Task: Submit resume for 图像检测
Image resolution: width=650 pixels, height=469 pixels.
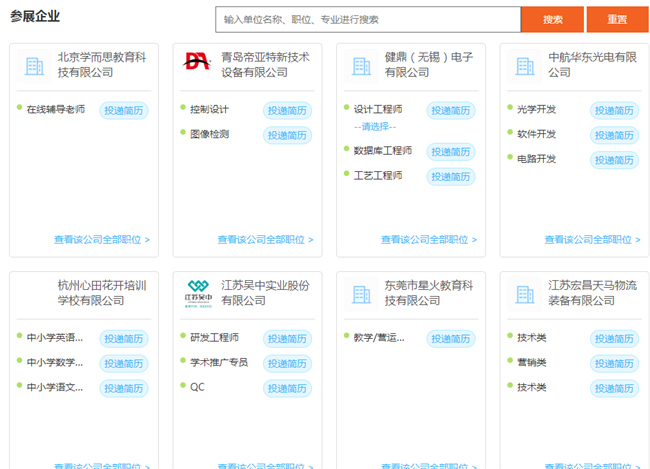Action: pyautogui.click(x=287, y=135)
